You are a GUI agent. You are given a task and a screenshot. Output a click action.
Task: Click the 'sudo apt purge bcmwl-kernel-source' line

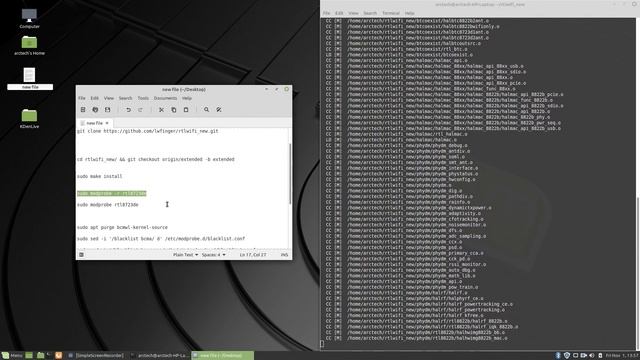pyautogui.click(x=122, y=227)
